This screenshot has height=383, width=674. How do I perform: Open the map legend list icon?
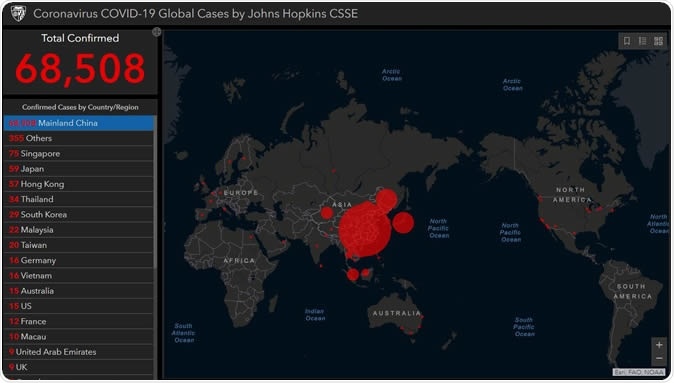[642, 41]
